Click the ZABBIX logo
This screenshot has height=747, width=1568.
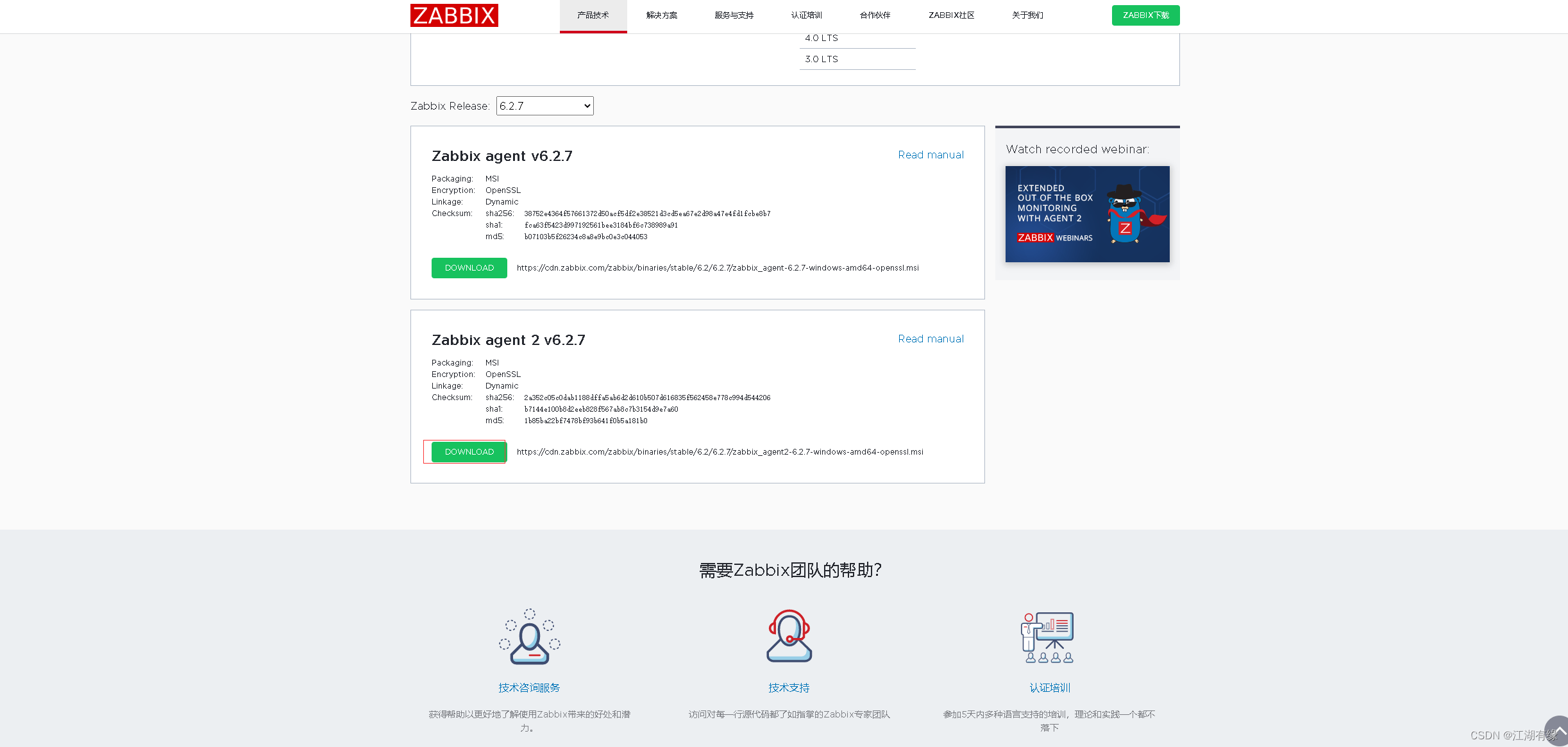454,15
